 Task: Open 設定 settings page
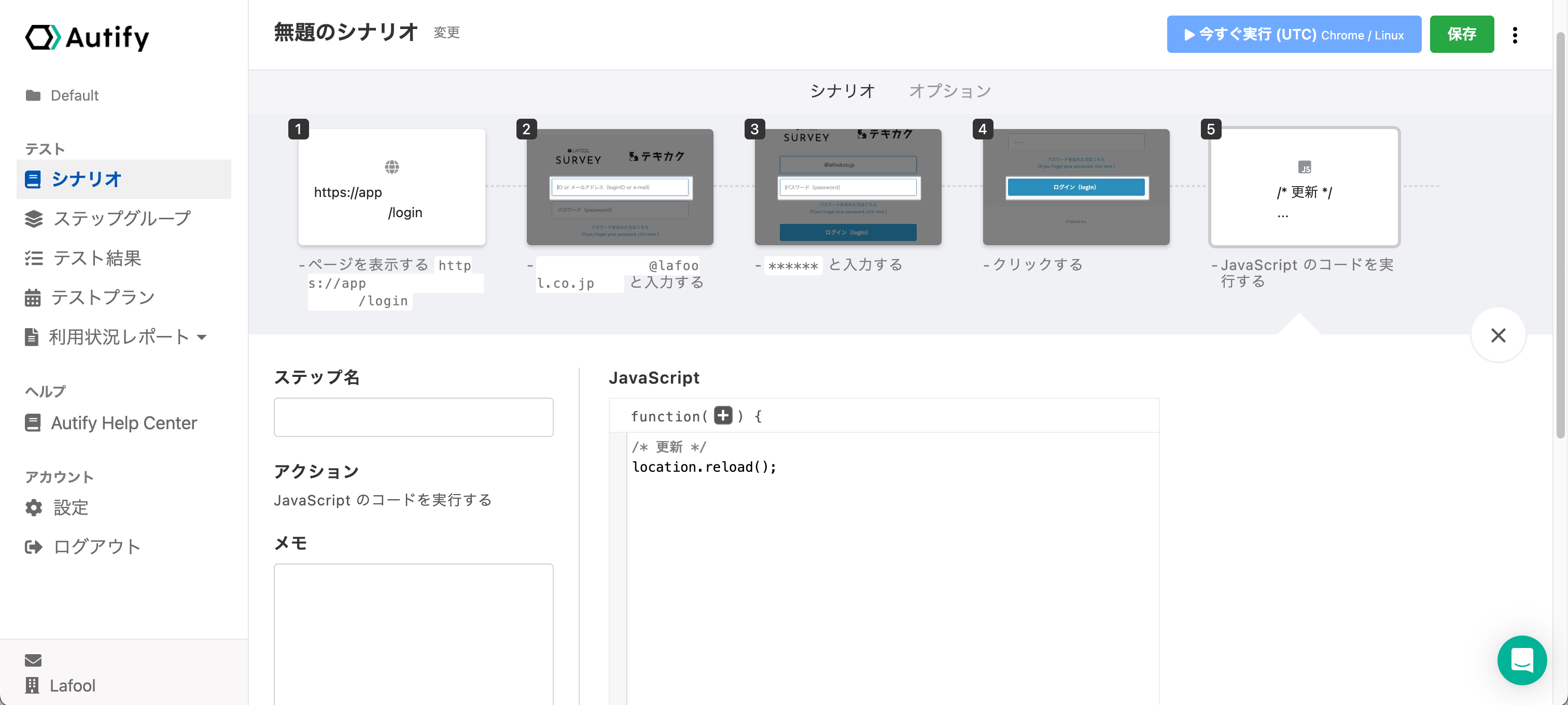[70, 507]
